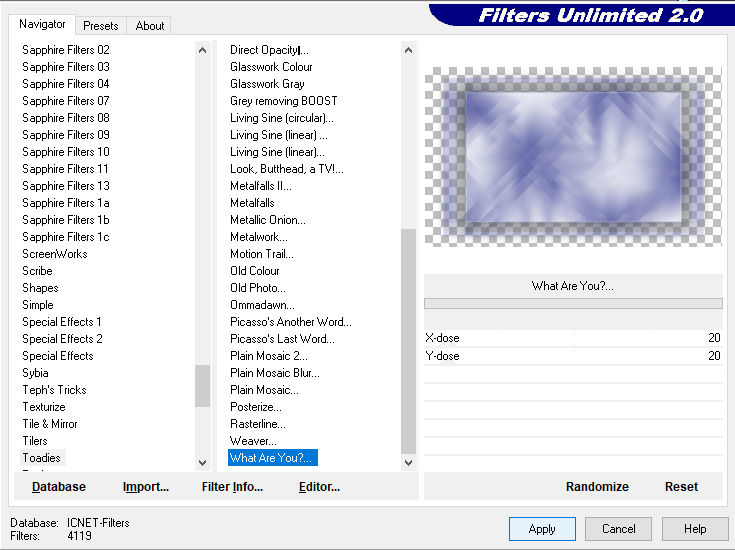
Task: Select the Posterize filter
Action: (x=255, y=407)
